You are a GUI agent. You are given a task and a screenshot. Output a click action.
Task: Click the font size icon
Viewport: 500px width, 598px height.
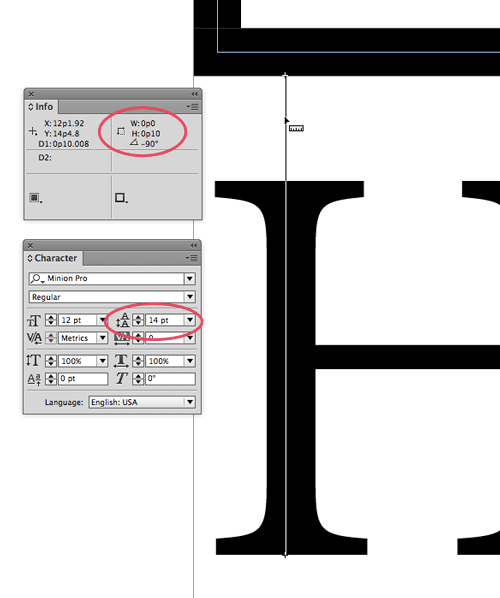[34, 320]
